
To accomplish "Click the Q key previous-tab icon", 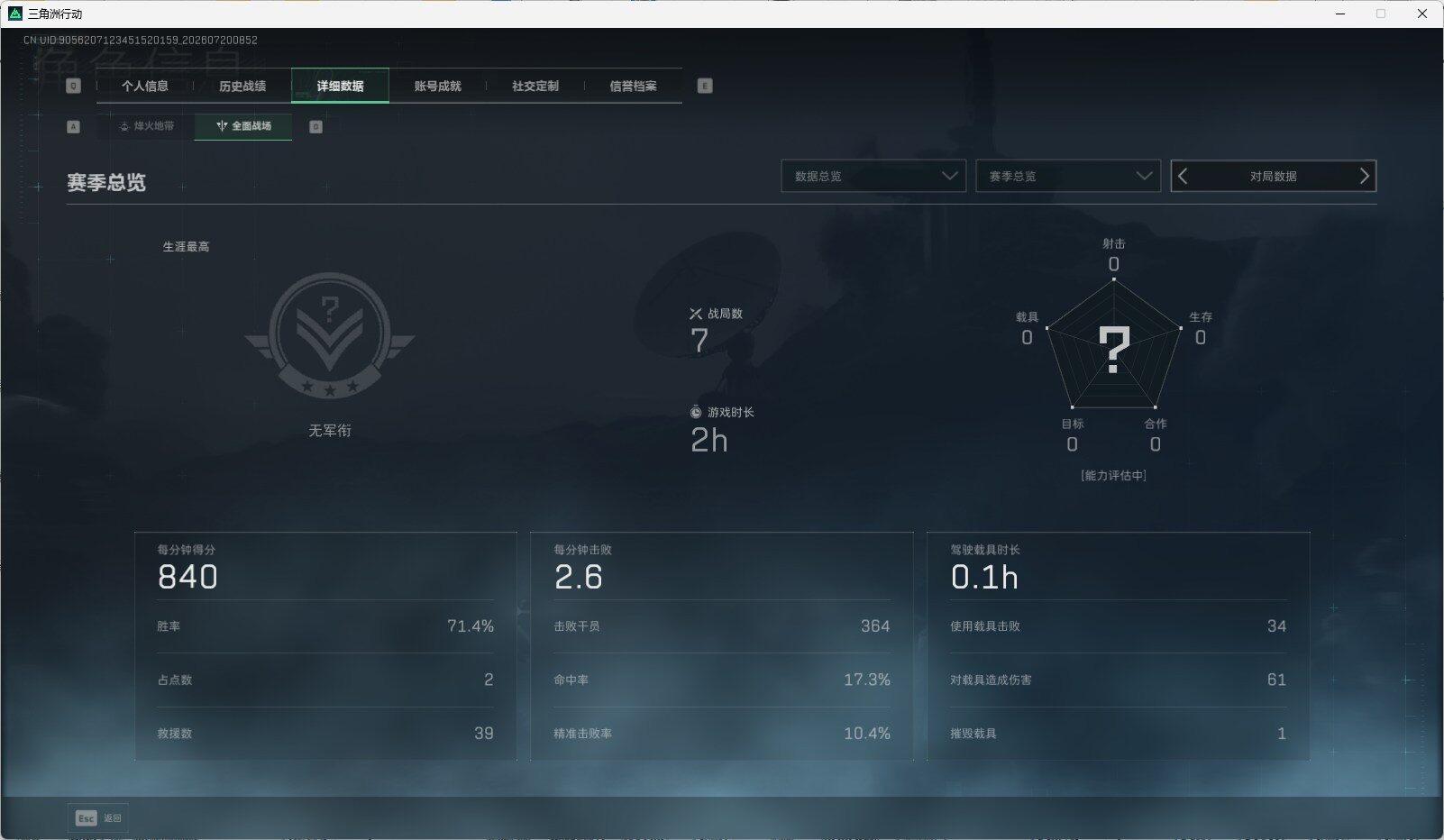I will click(x=74, y=86).
